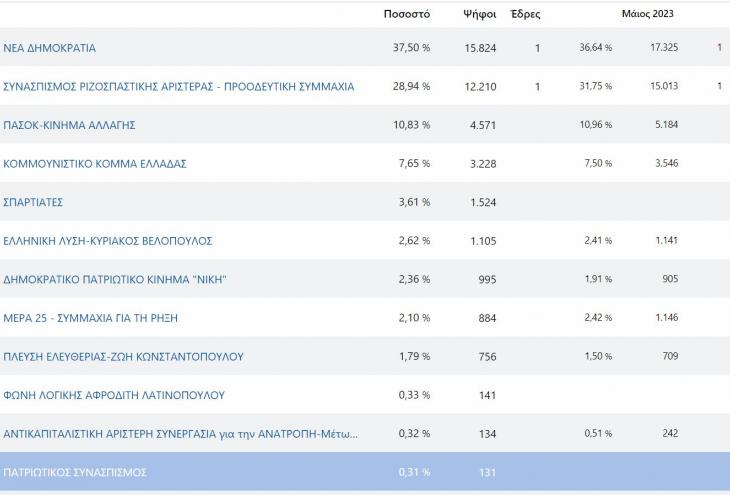Click the 131 votes value
The width and height of the screenshot is (730, 495).
click(x=487, y=473)
